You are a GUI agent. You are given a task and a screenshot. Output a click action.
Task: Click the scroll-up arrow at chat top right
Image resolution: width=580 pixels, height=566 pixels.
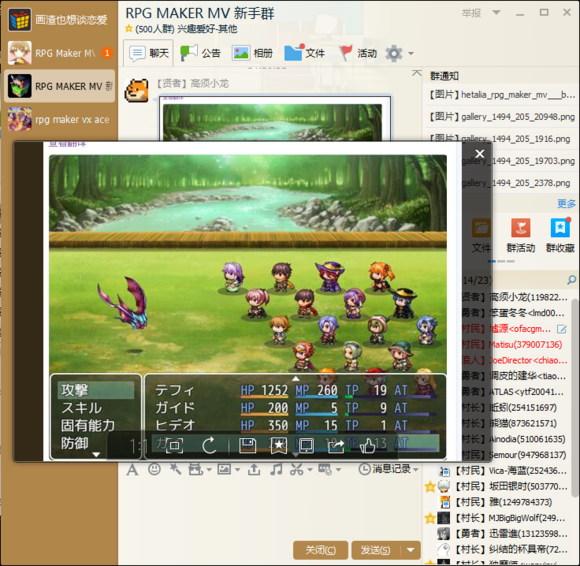point(417,73)
